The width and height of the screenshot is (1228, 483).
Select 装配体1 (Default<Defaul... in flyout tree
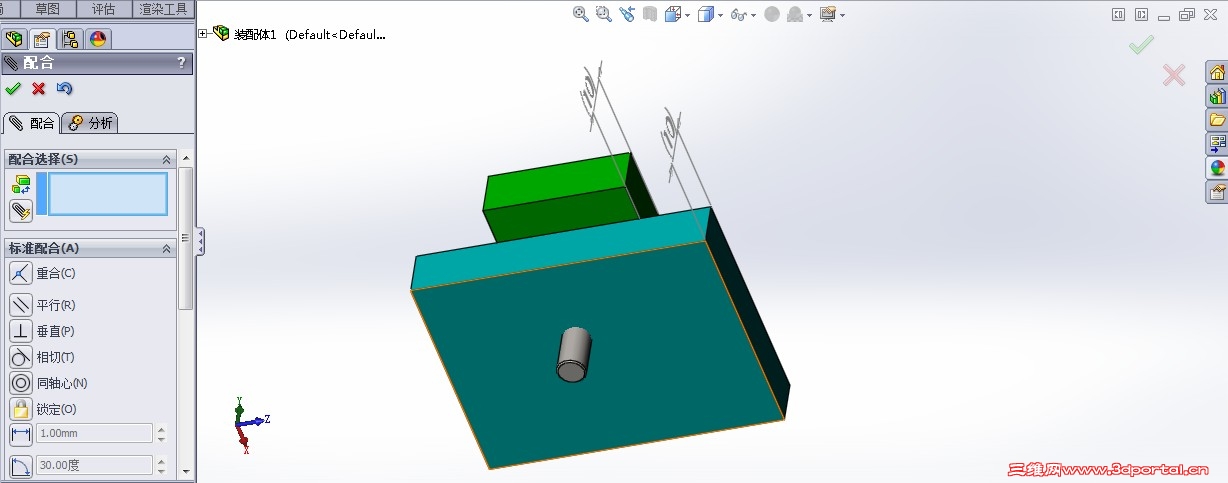pyautogui.click(x=309, y=34)
